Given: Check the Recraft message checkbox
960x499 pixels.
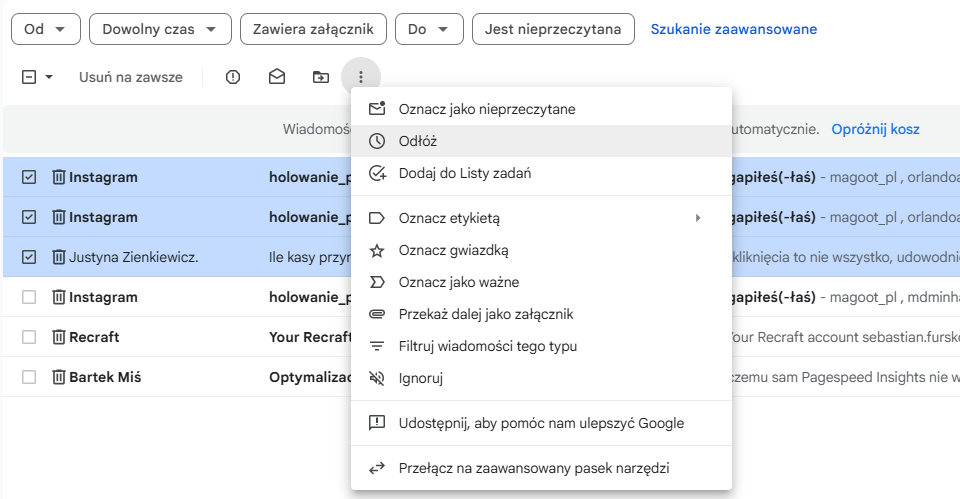Looking at the screenshot, I should tap(29, 337).
